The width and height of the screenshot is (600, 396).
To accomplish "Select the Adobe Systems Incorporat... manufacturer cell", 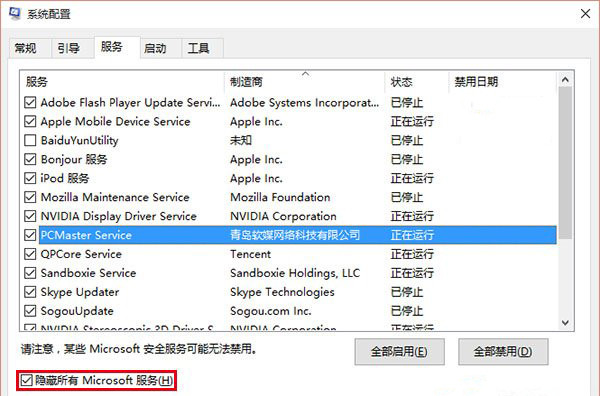I will tap(304, 103).
